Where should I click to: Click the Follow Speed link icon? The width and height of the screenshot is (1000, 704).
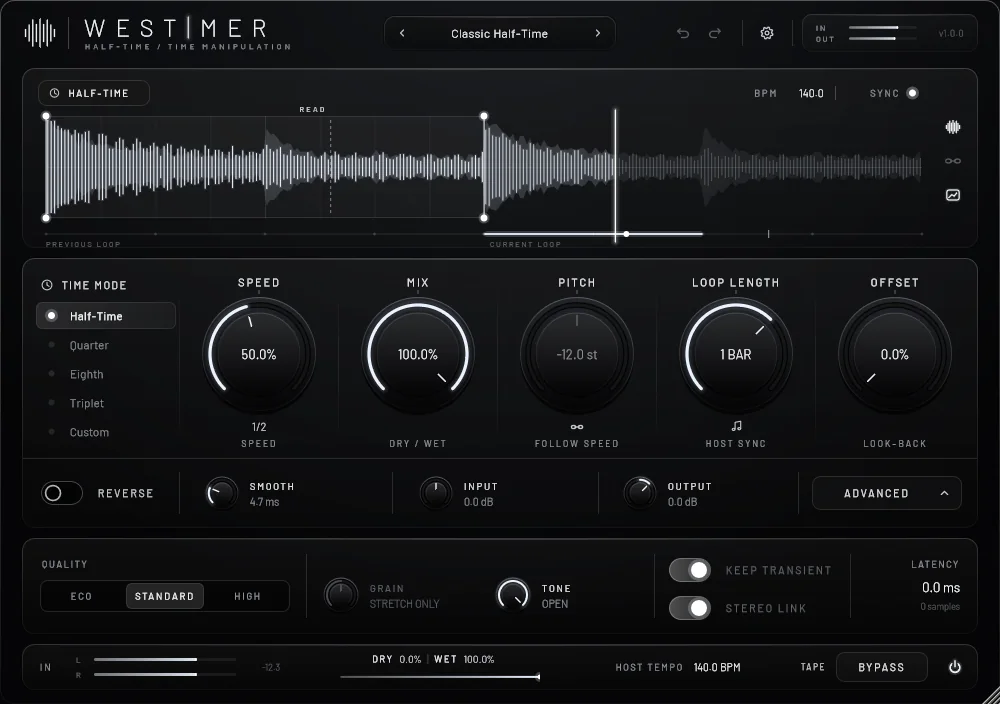click(577, 427)
